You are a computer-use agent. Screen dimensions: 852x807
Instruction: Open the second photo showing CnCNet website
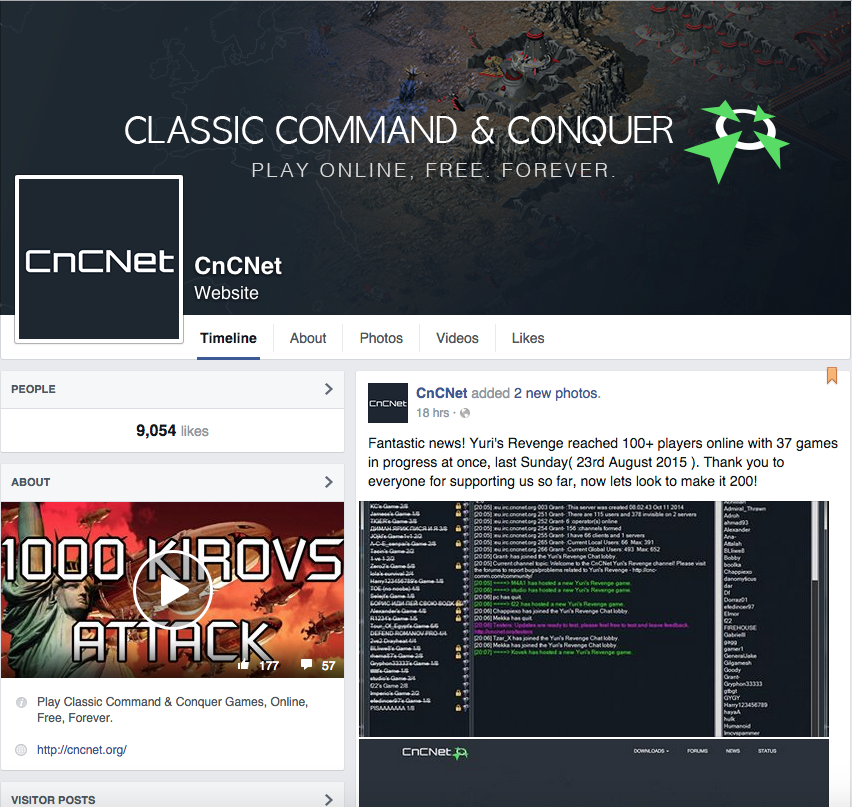(594, 773)
